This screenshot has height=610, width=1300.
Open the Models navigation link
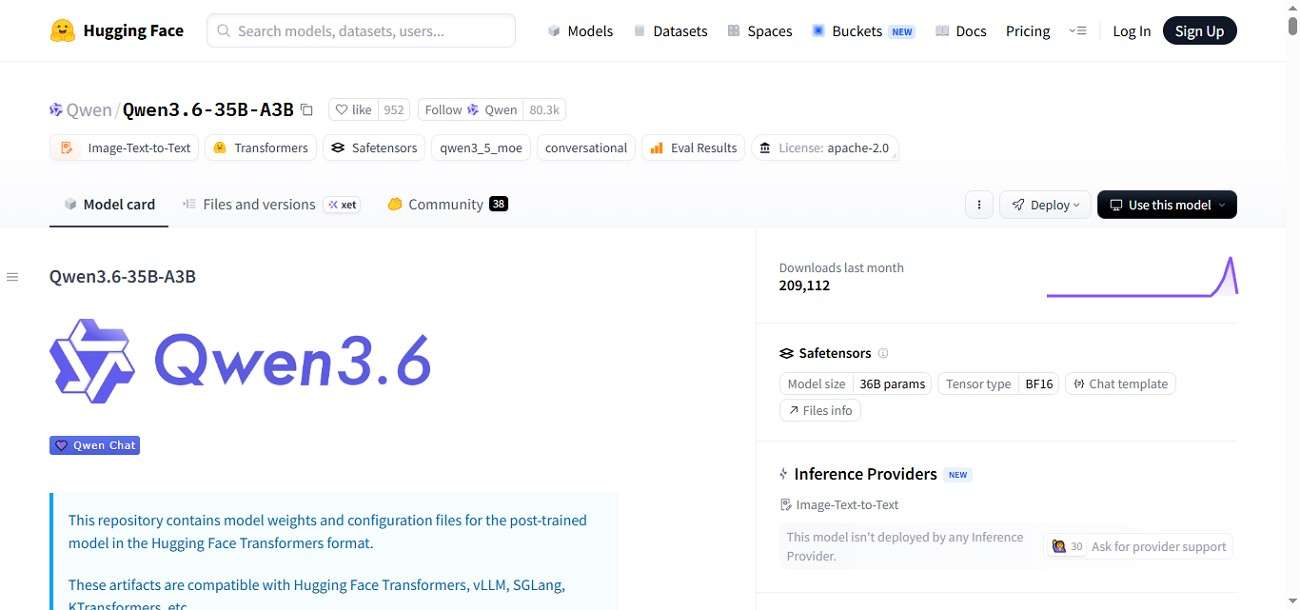click(580, 31)
